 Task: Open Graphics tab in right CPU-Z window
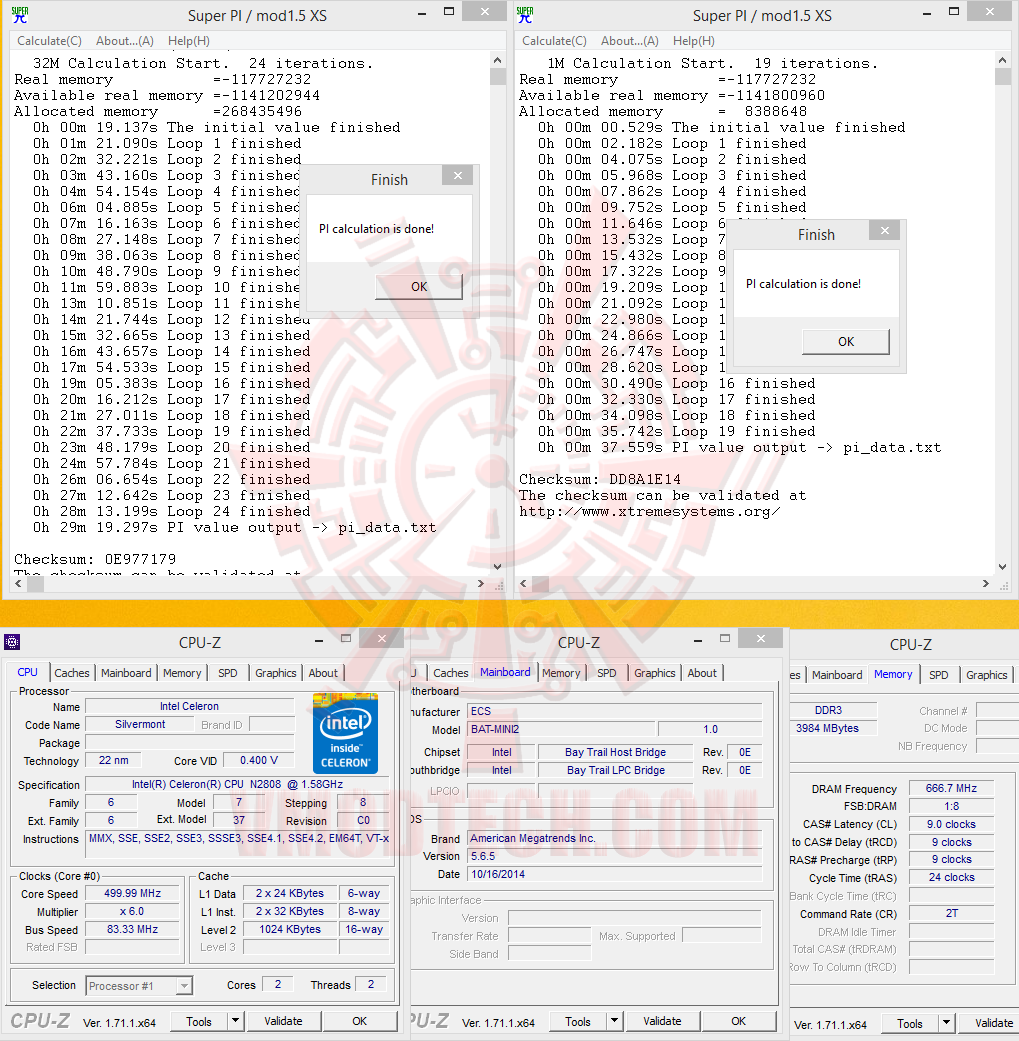(x=986, y=675)
